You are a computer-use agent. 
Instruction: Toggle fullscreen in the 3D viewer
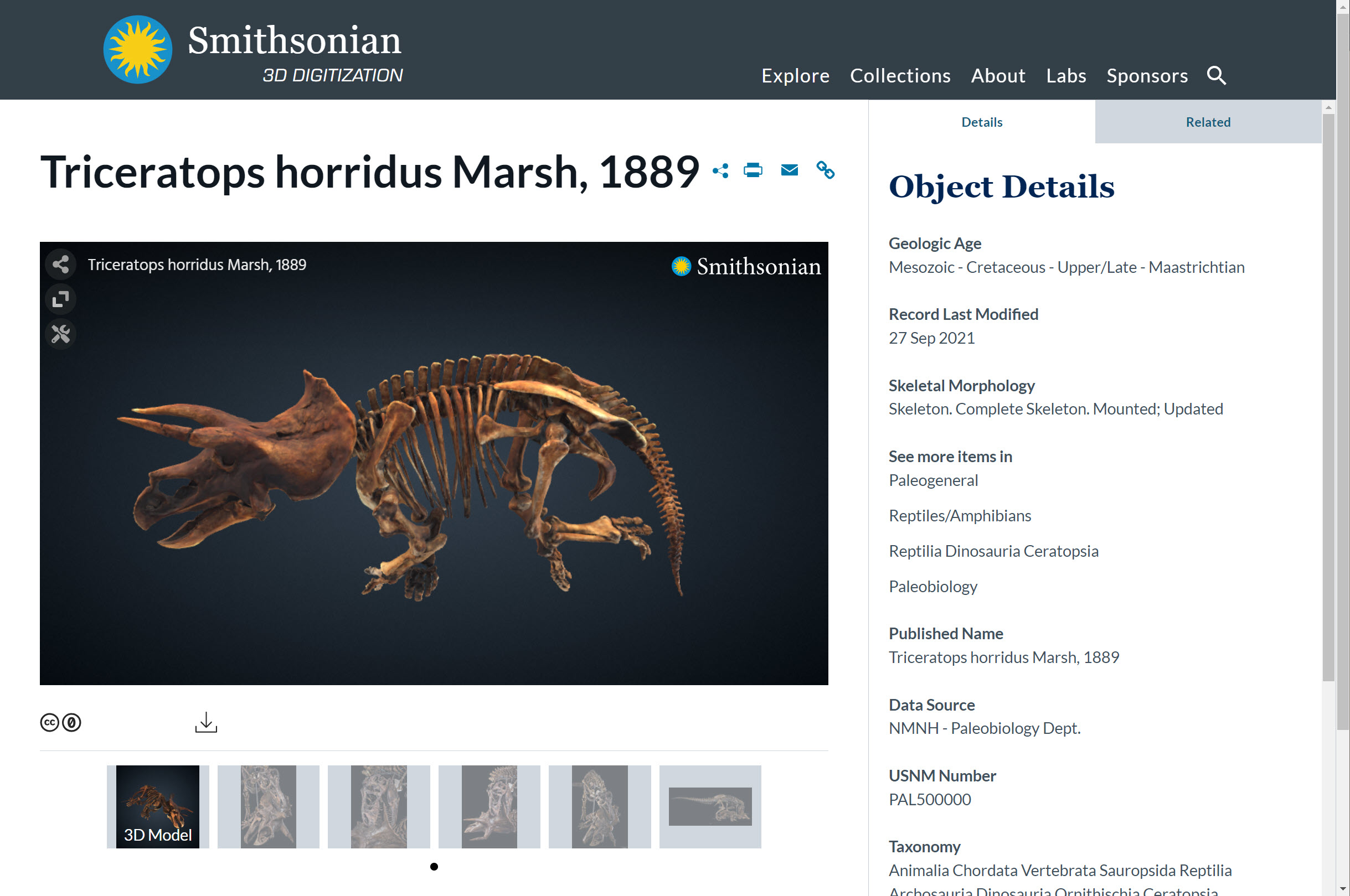60,299
